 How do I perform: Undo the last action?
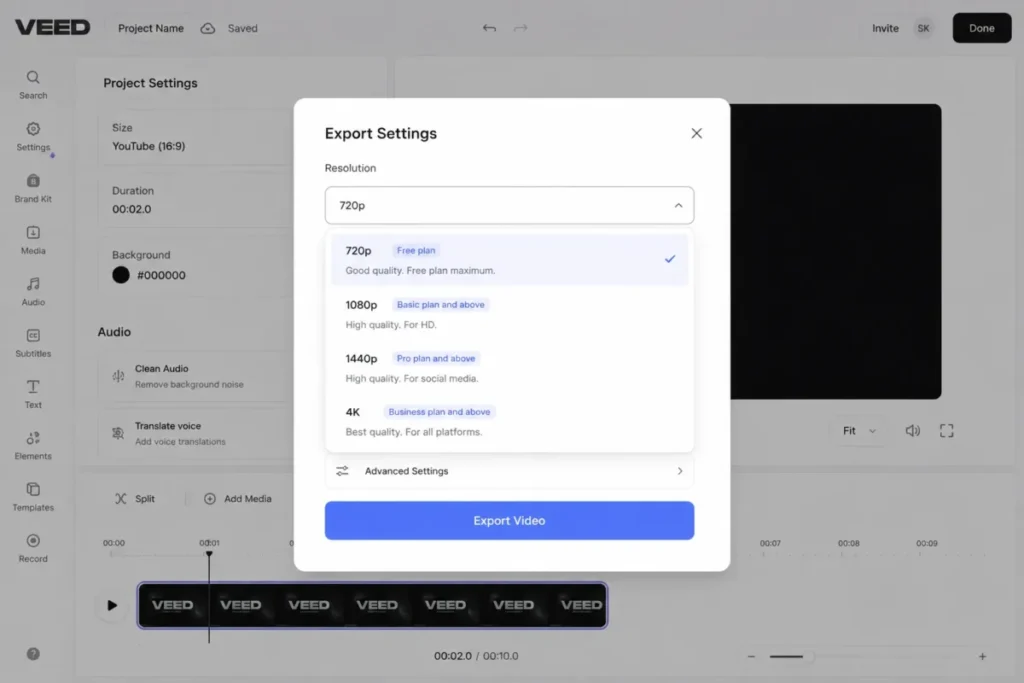[489, 28]
